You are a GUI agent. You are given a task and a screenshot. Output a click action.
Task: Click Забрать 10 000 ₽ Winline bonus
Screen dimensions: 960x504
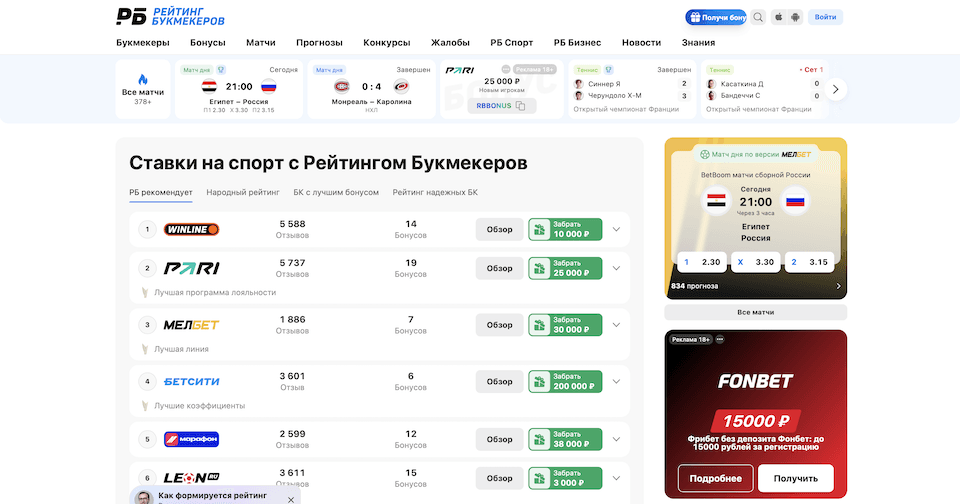tap(565, 230)
